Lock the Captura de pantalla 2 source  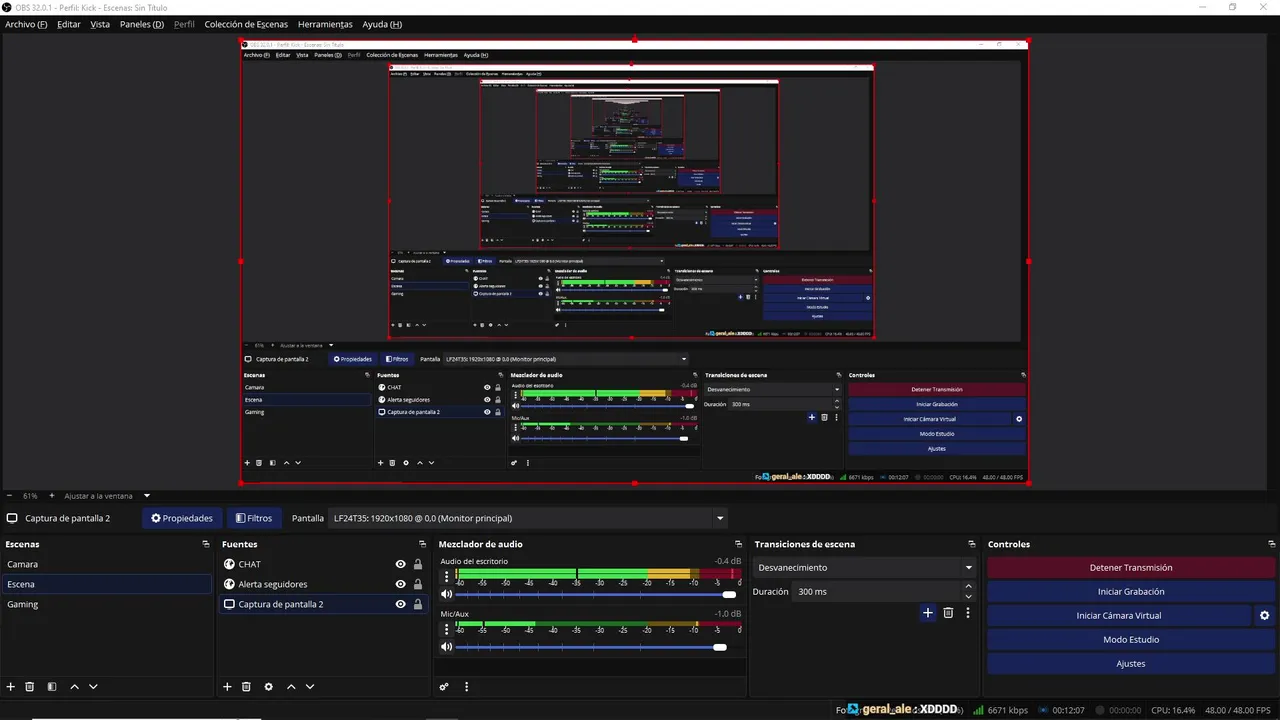(x=418, y=604)
